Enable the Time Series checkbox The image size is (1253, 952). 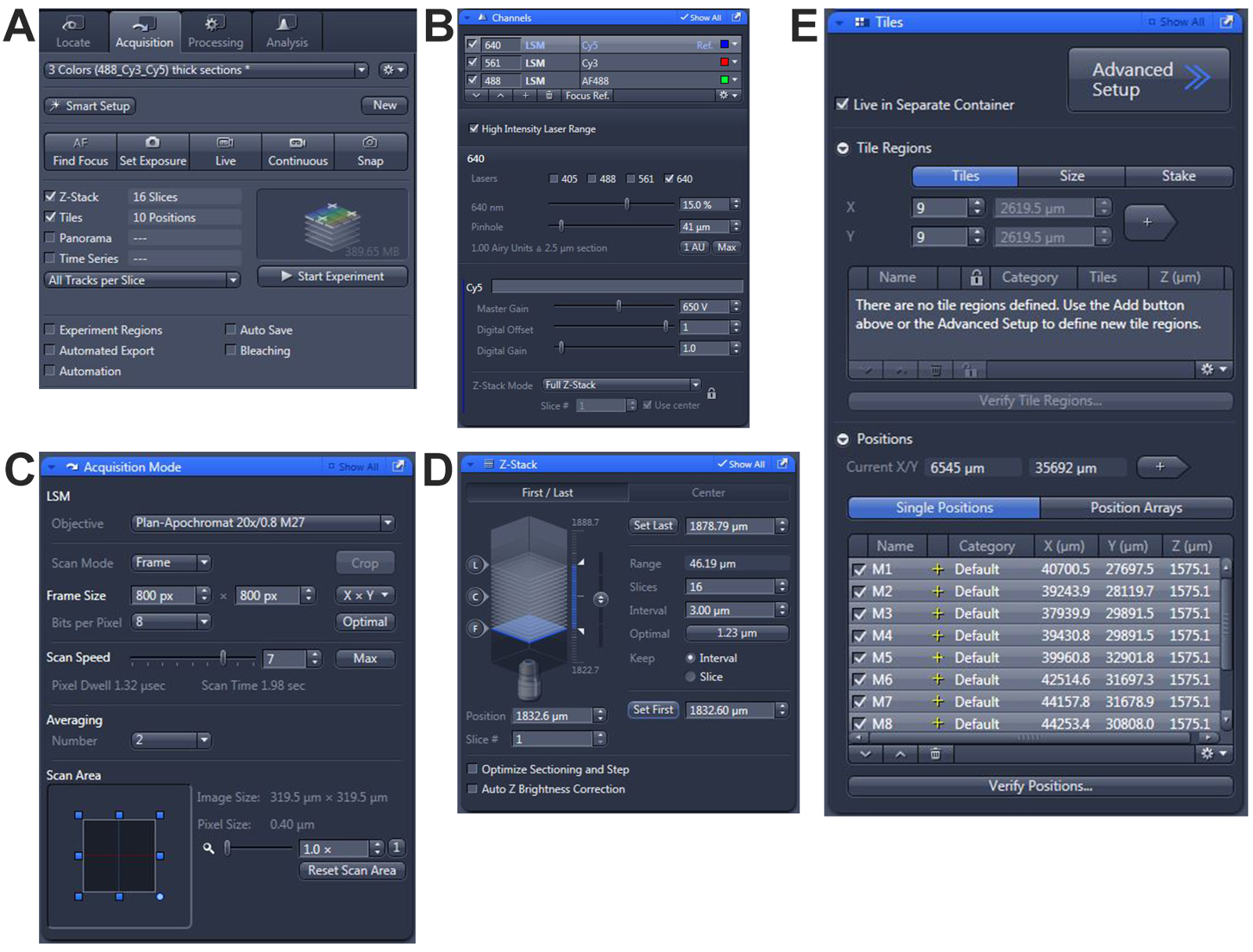coord(51,258)
